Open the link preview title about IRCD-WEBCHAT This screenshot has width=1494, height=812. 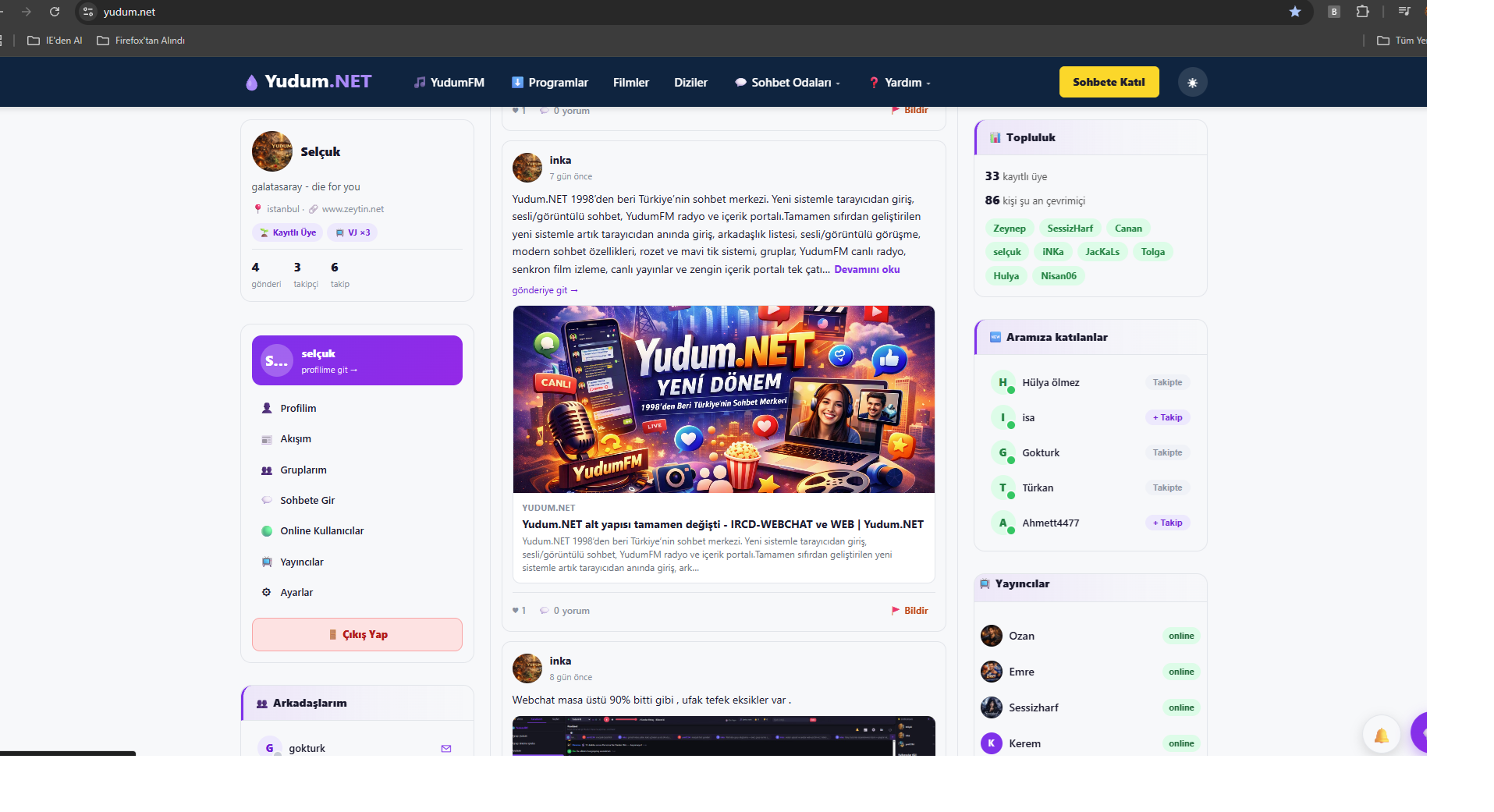[722, 524]
